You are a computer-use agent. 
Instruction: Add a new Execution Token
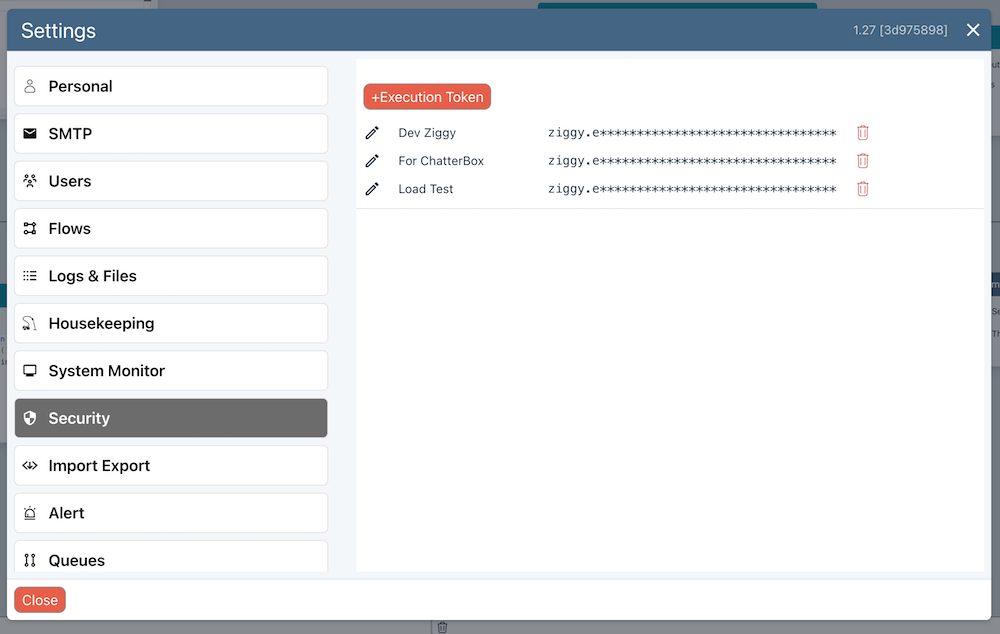pyautogui.click(x=427, y=97)
